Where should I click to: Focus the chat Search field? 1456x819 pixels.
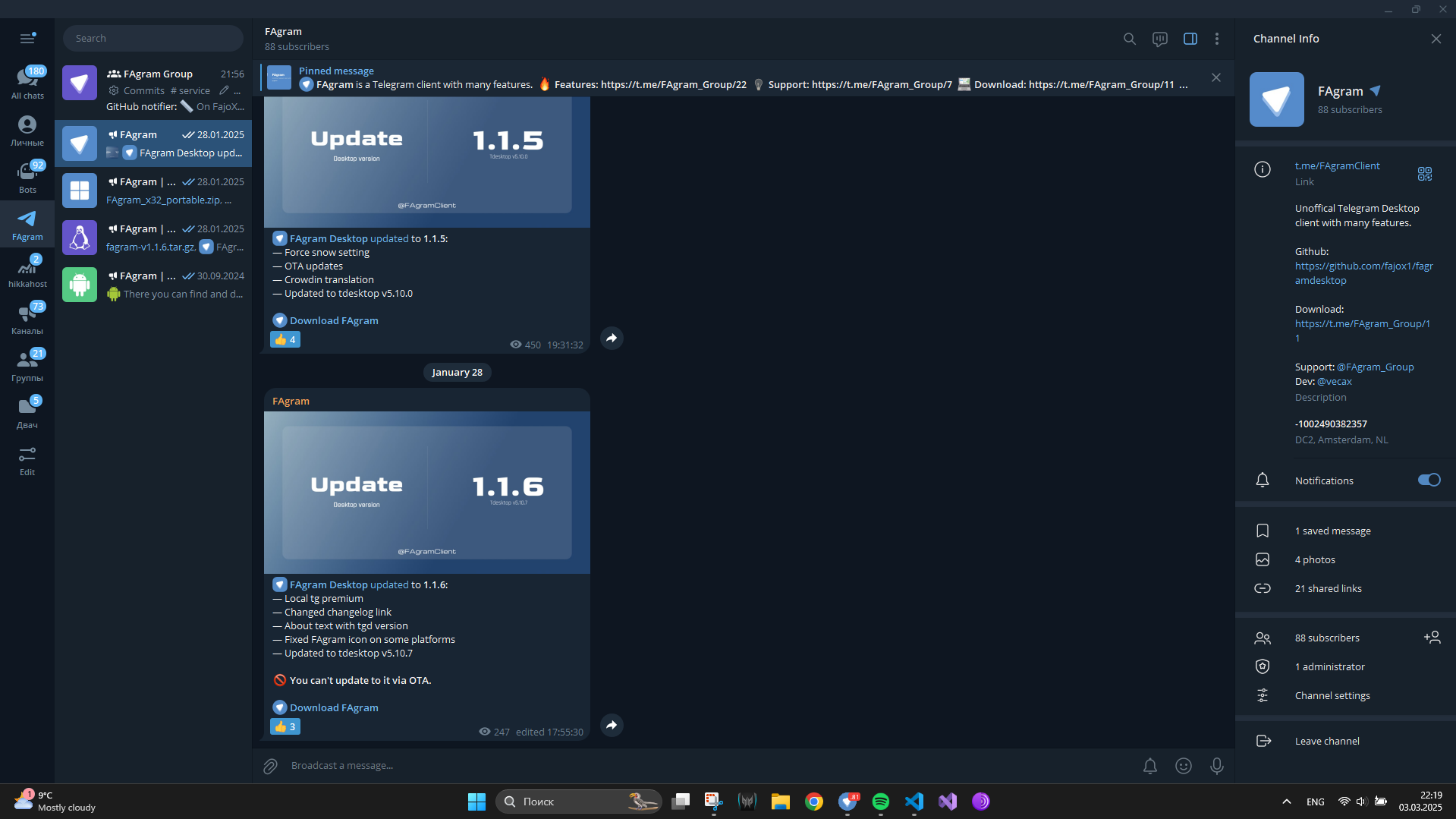click(x=153, y=38)
